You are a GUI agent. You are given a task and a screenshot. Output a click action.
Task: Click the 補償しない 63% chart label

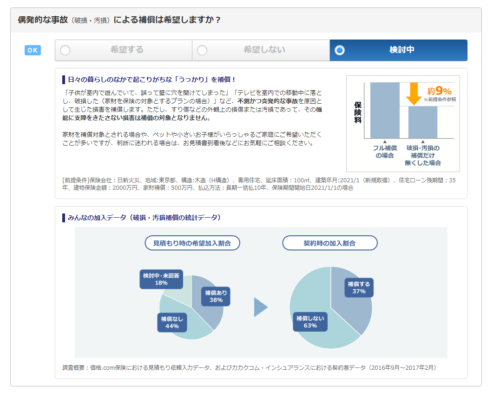pos(310,322)
